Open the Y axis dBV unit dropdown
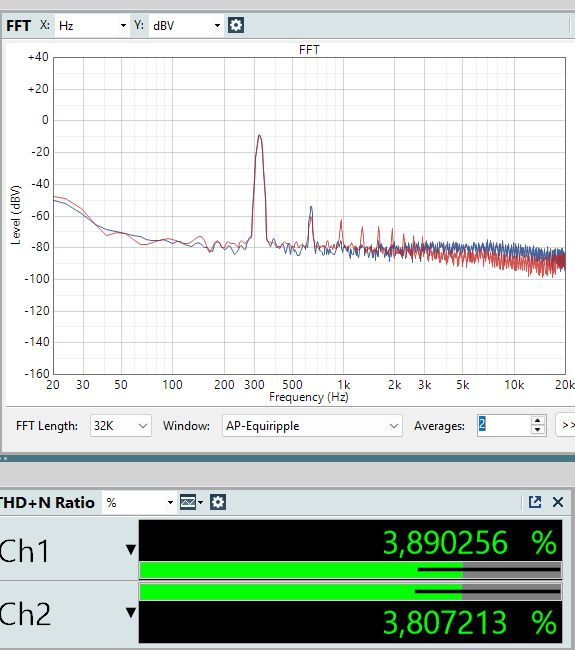Screen dimensions: 575x650 tap(186, 26)
